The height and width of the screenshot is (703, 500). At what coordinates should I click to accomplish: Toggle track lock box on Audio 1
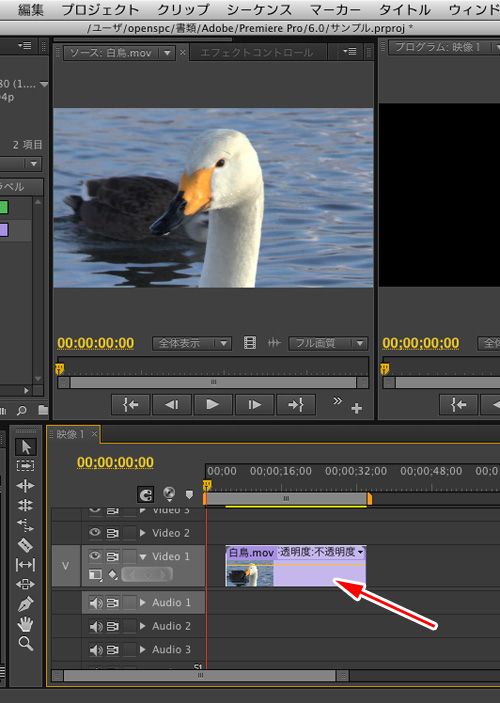pyautogui.click(x=130, y=603)
